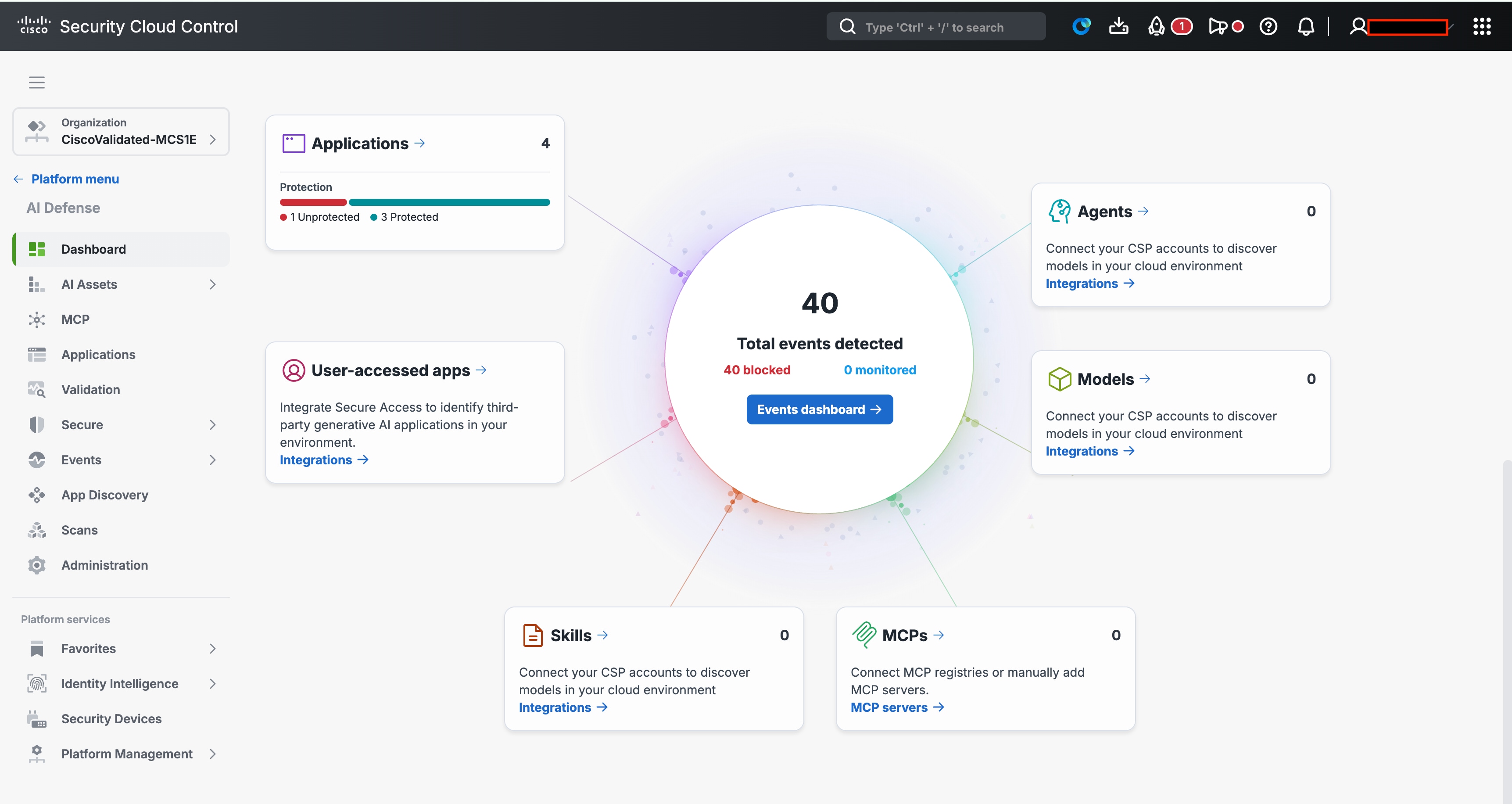Open Scans in the sidebar
The image size is (1512, 804).
[x=121, y=530]
